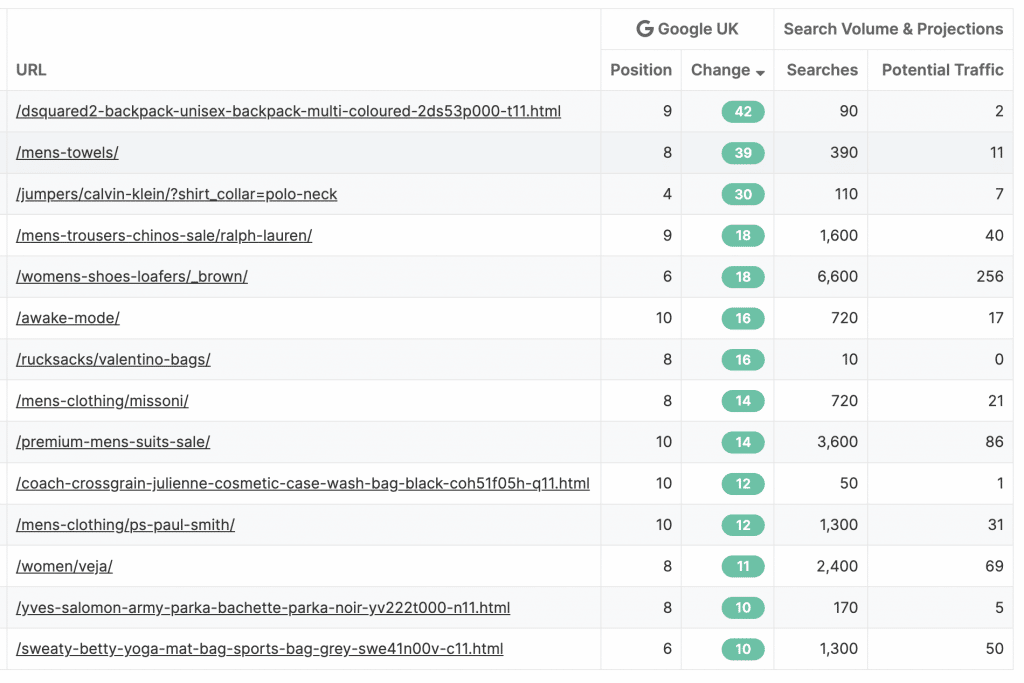The height and width of the screenshot is (683, 1024).
Task: Open the sweaty-betty-yoga-mat-bag link
Action: tap(259, 649)
